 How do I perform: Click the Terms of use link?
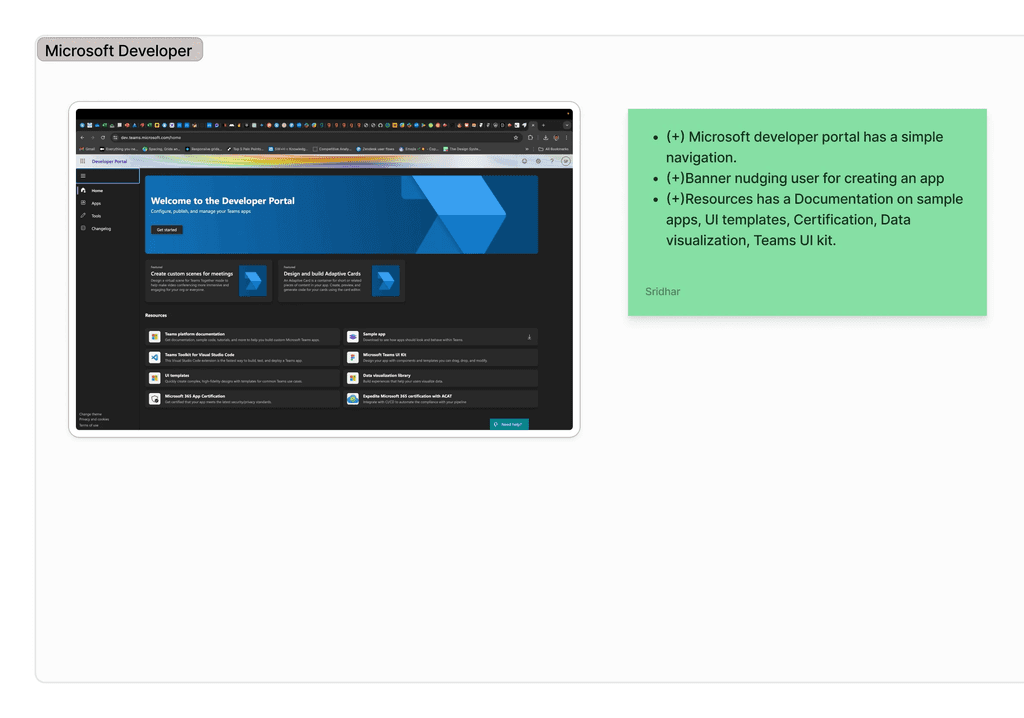[89, 425]
